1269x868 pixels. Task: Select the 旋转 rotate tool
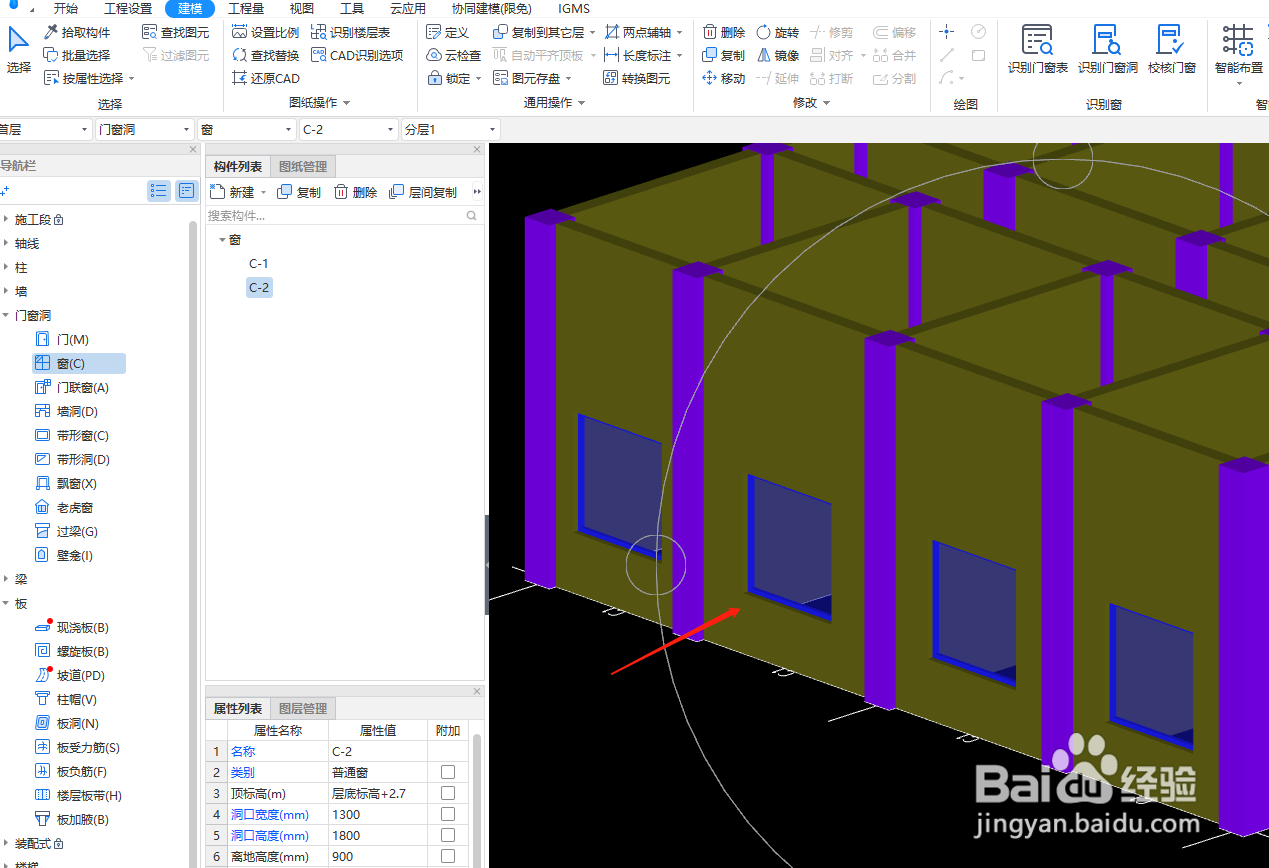point(777,32)
